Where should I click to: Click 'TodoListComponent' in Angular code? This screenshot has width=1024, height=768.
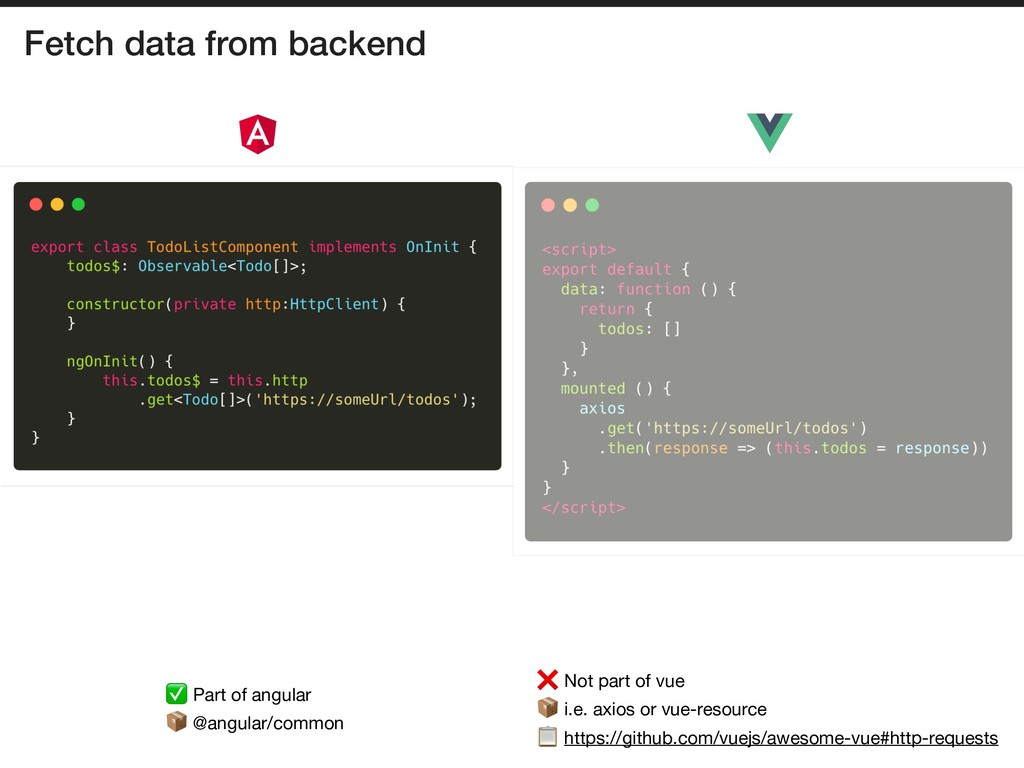pos(222,247)
